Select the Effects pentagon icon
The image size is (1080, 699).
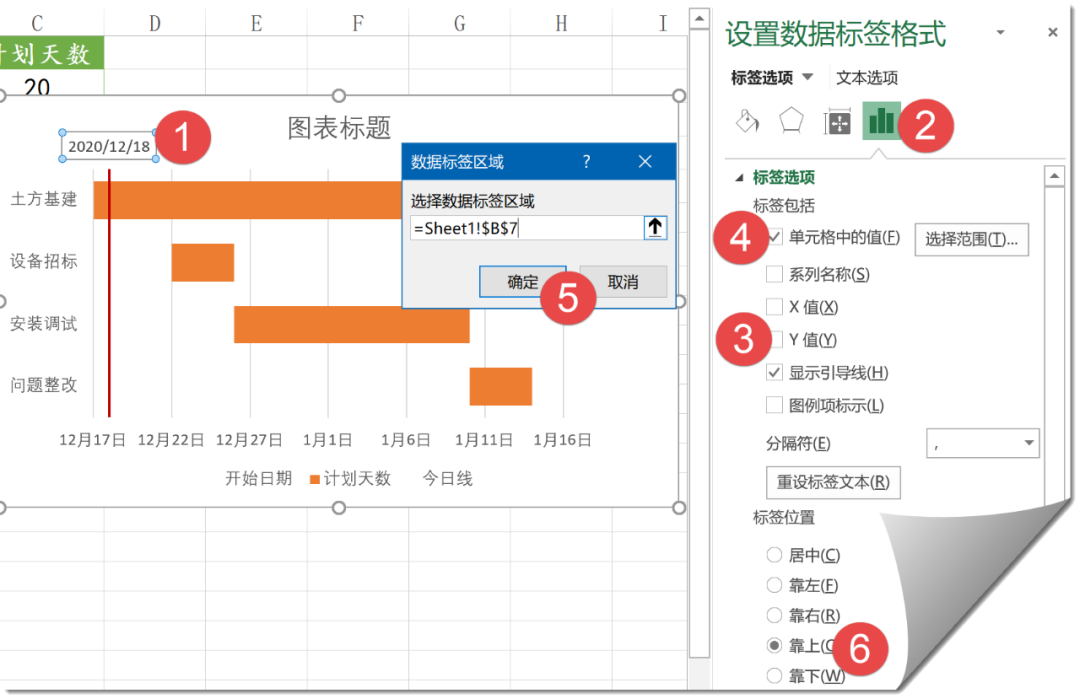792,120
